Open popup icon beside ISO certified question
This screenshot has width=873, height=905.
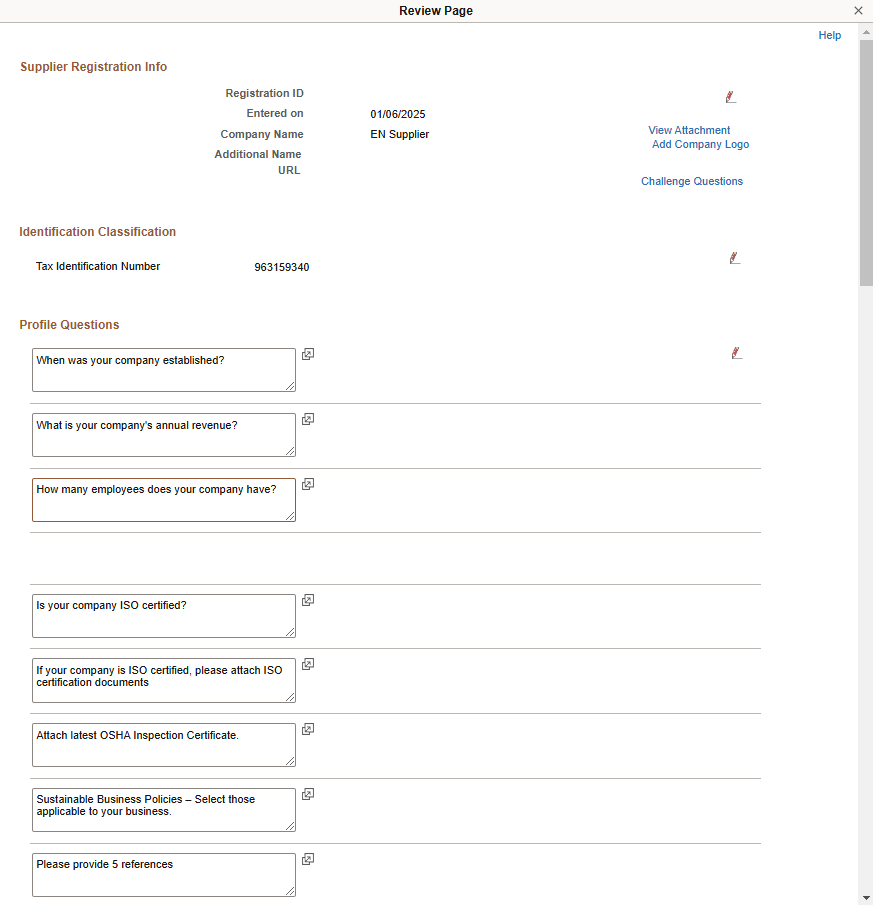click(308, 600)
